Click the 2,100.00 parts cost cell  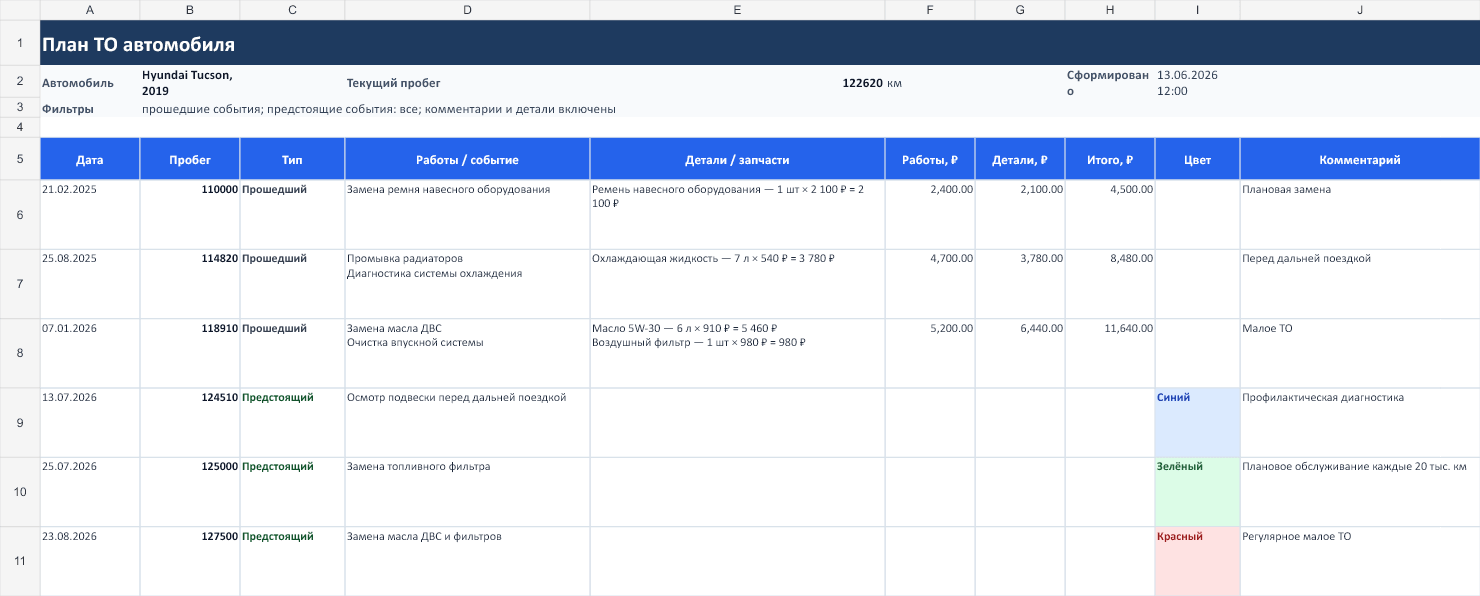1020,215
